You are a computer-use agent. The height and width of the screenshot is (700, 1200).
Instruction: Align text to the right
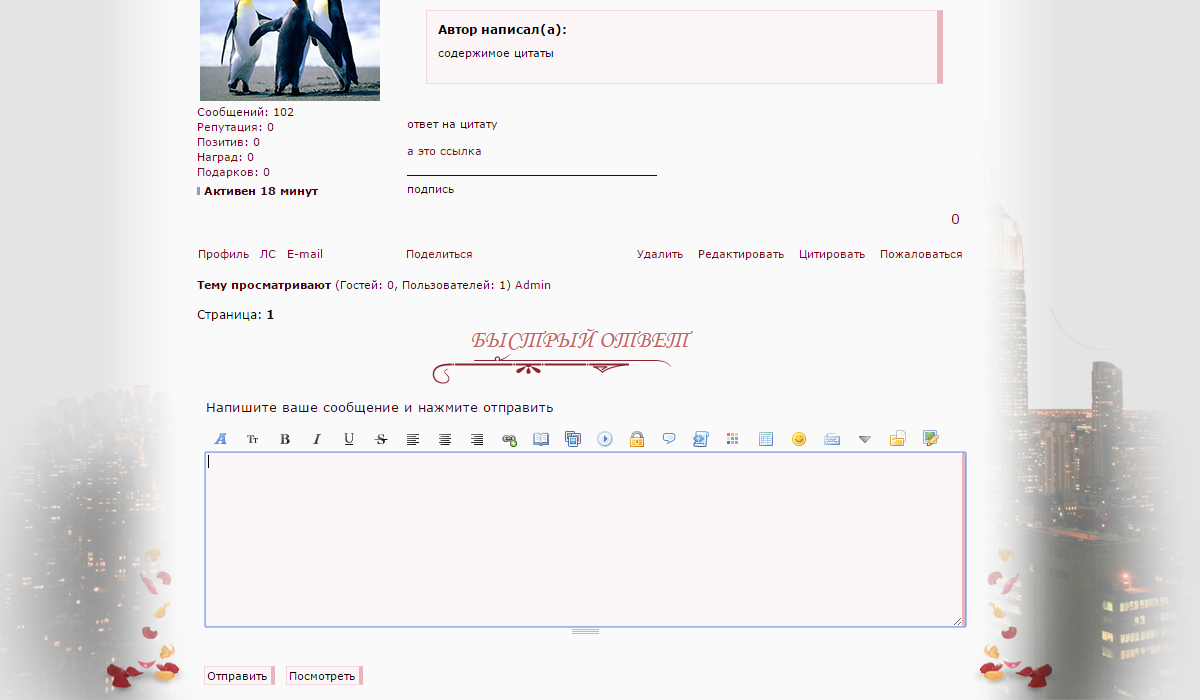[477, 439]
